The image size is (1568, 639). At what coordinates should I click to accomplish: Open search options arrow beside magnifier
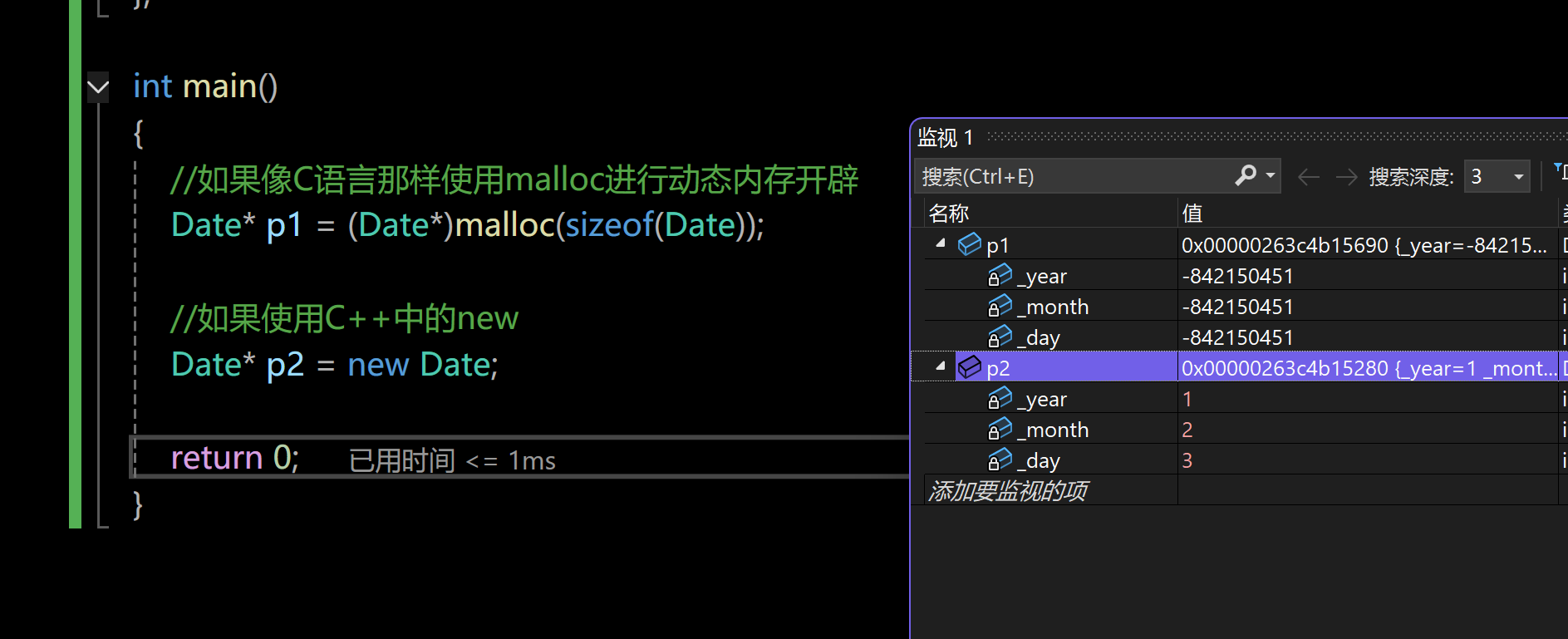click(x=1270, y=176)
